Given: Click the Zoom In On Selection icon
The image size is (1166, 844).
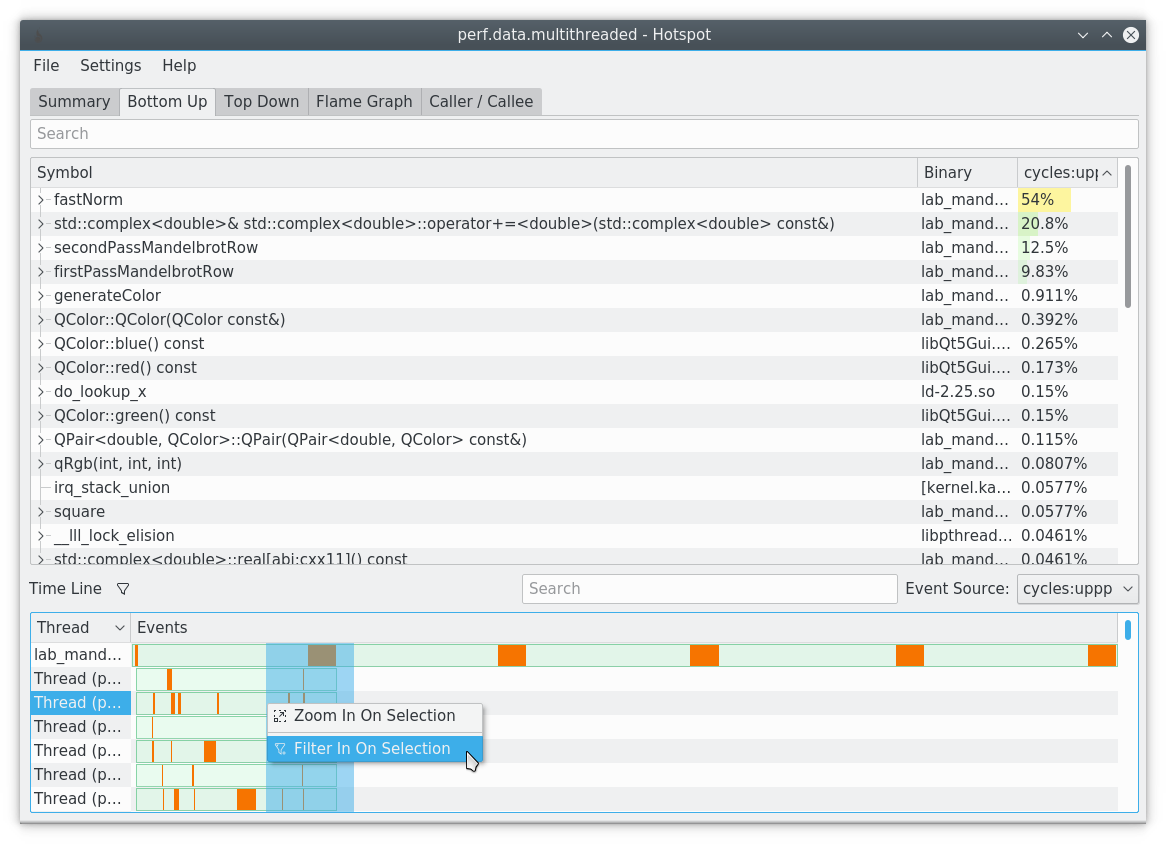Looking at the screenshot, I should (279, 716).
